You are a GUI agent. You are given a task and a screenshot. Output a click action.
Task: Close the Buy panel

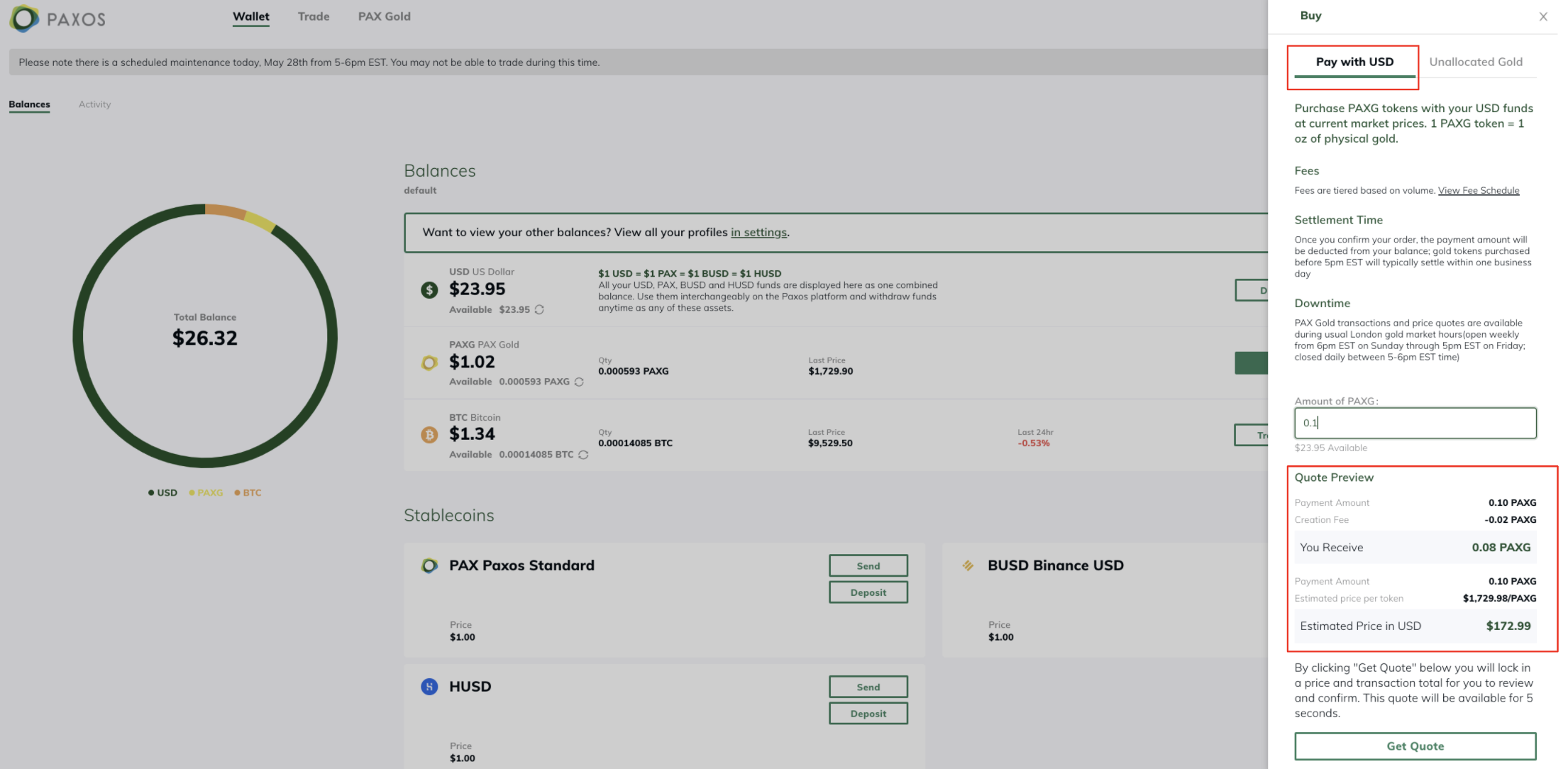coord(1543,17)
